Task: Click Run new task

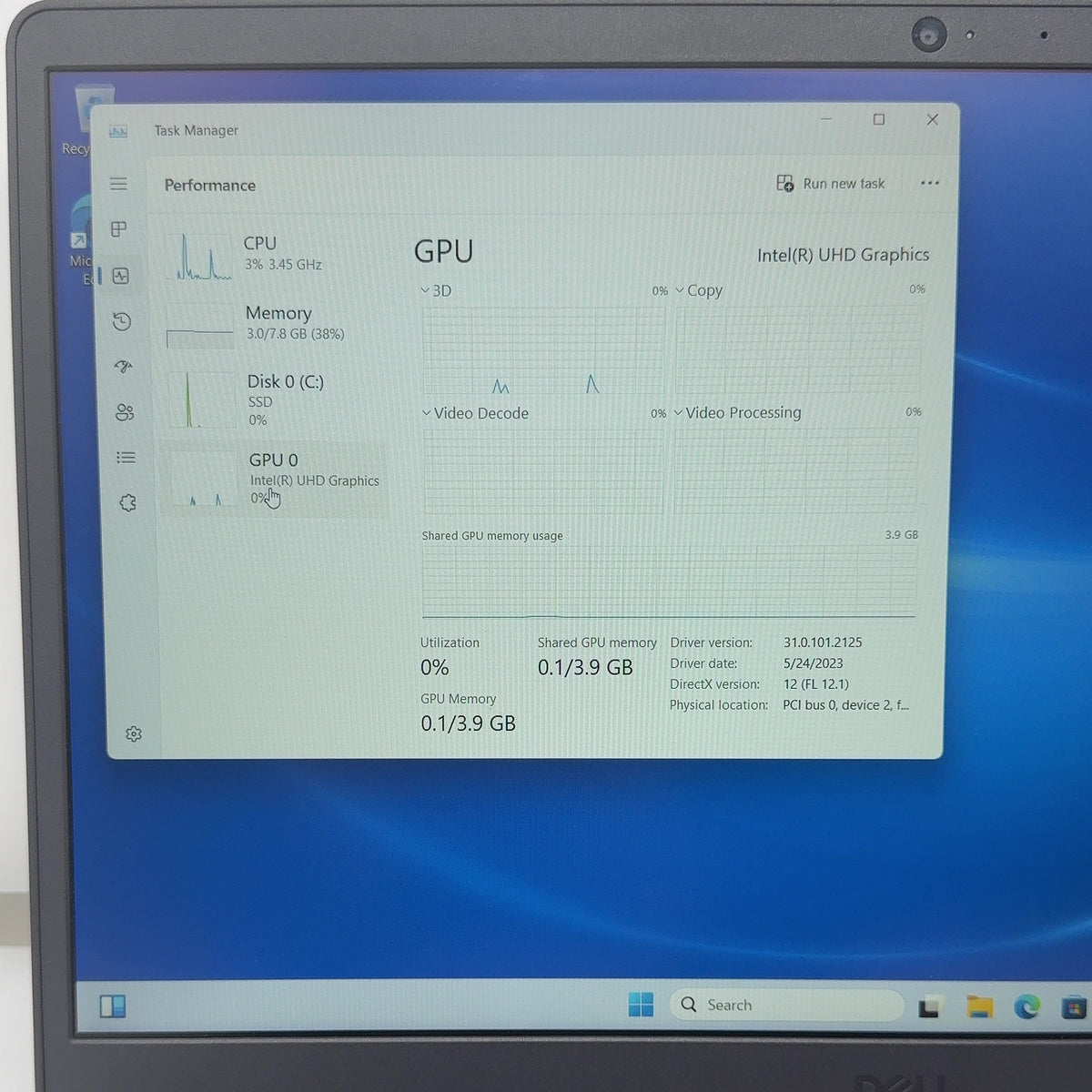Action: [x=831, y=184]
